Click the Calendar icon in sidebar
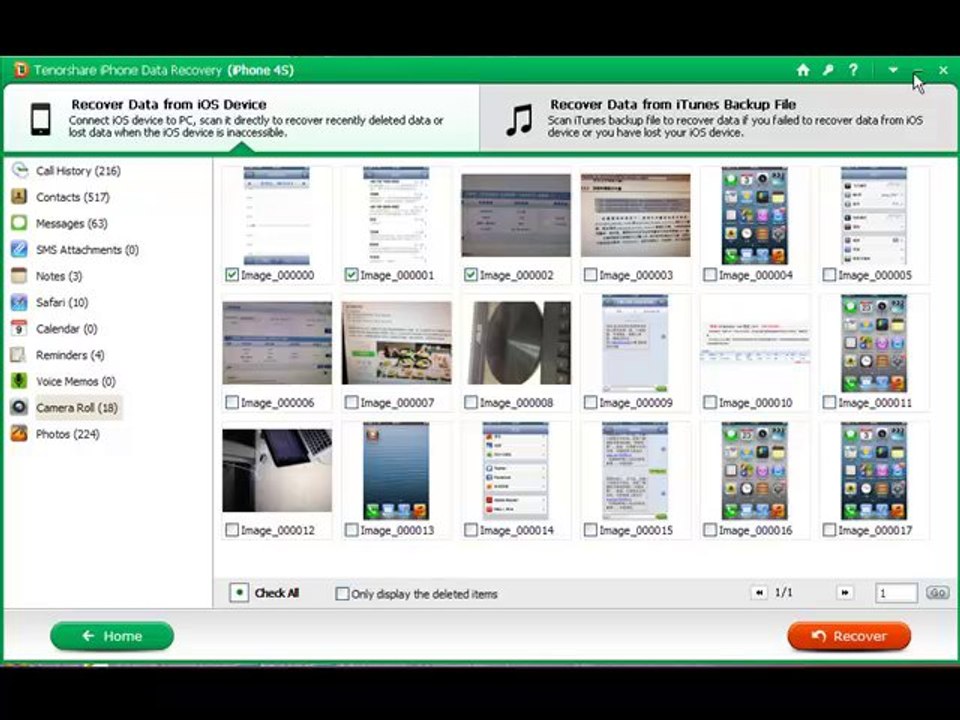 [x=19, y=328]
